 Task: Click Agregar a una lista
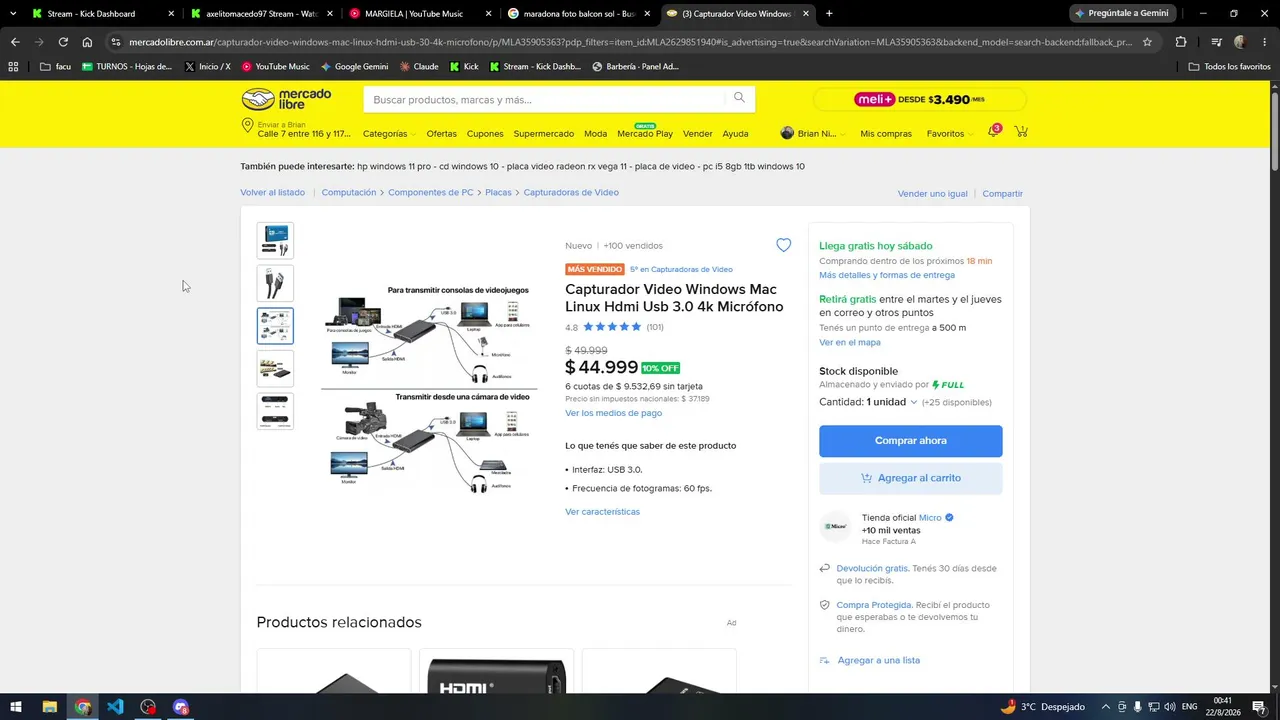(x=878, y=660)
